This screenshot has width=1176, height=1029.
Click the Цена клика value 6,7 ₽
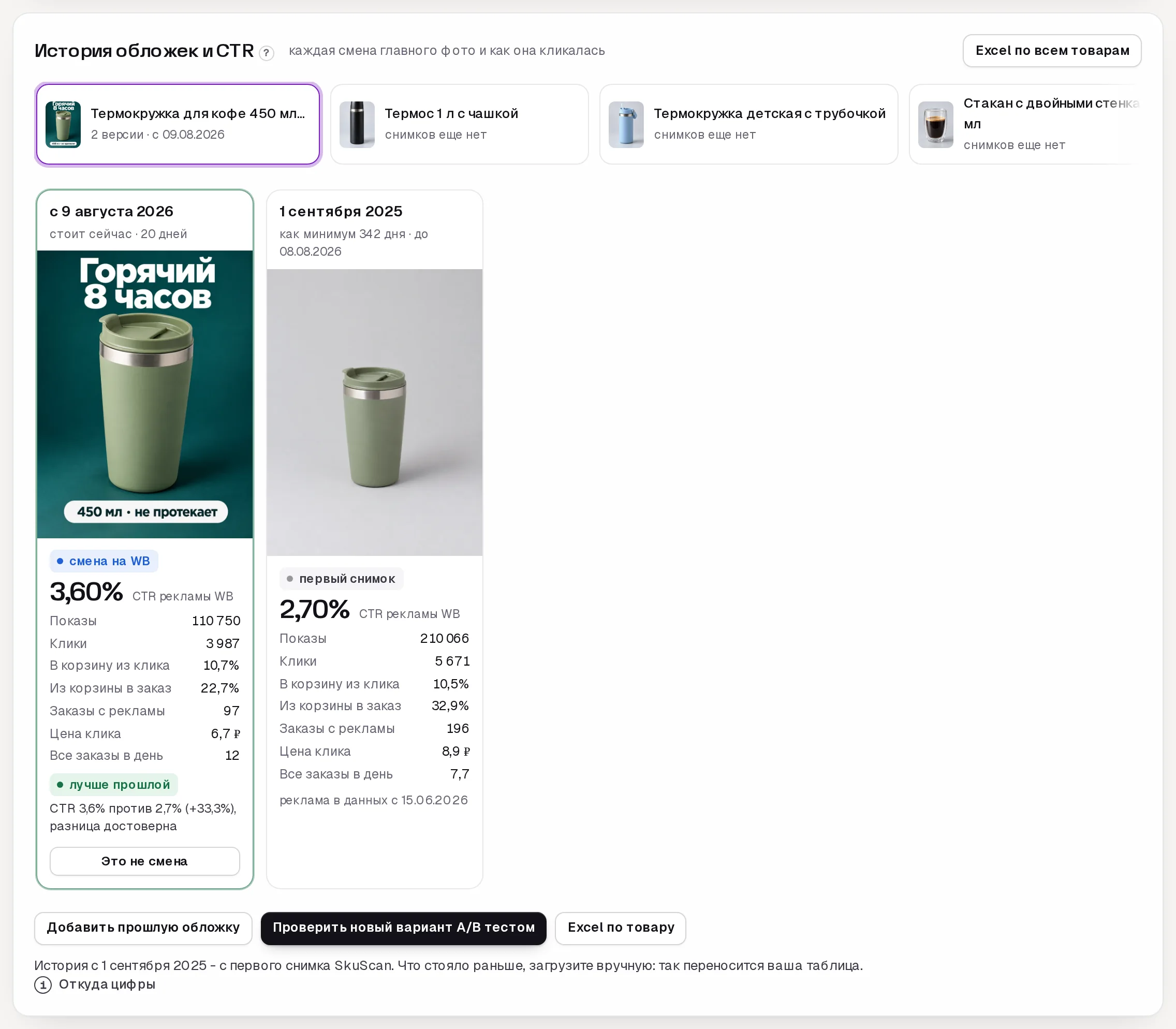(226, 734)
